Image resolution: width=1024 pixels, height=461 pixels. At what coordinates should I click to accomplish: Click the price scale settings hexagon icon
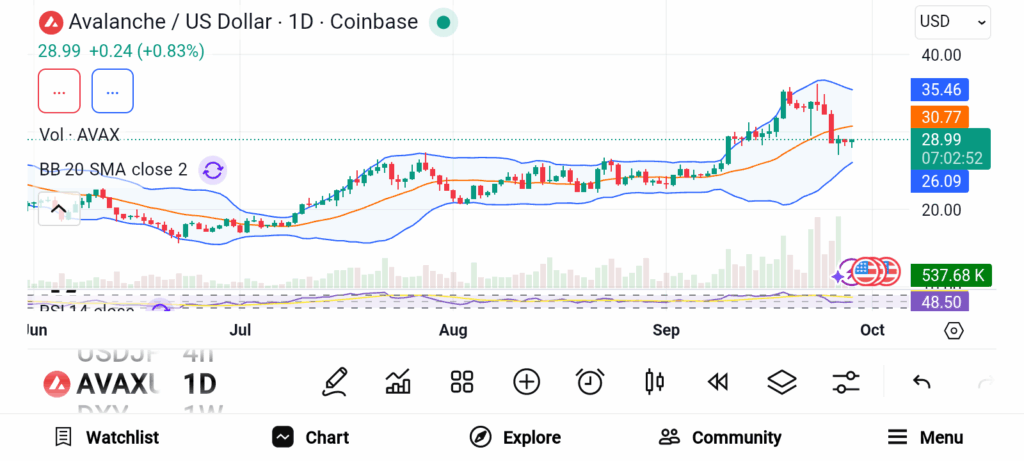[953, 331]
